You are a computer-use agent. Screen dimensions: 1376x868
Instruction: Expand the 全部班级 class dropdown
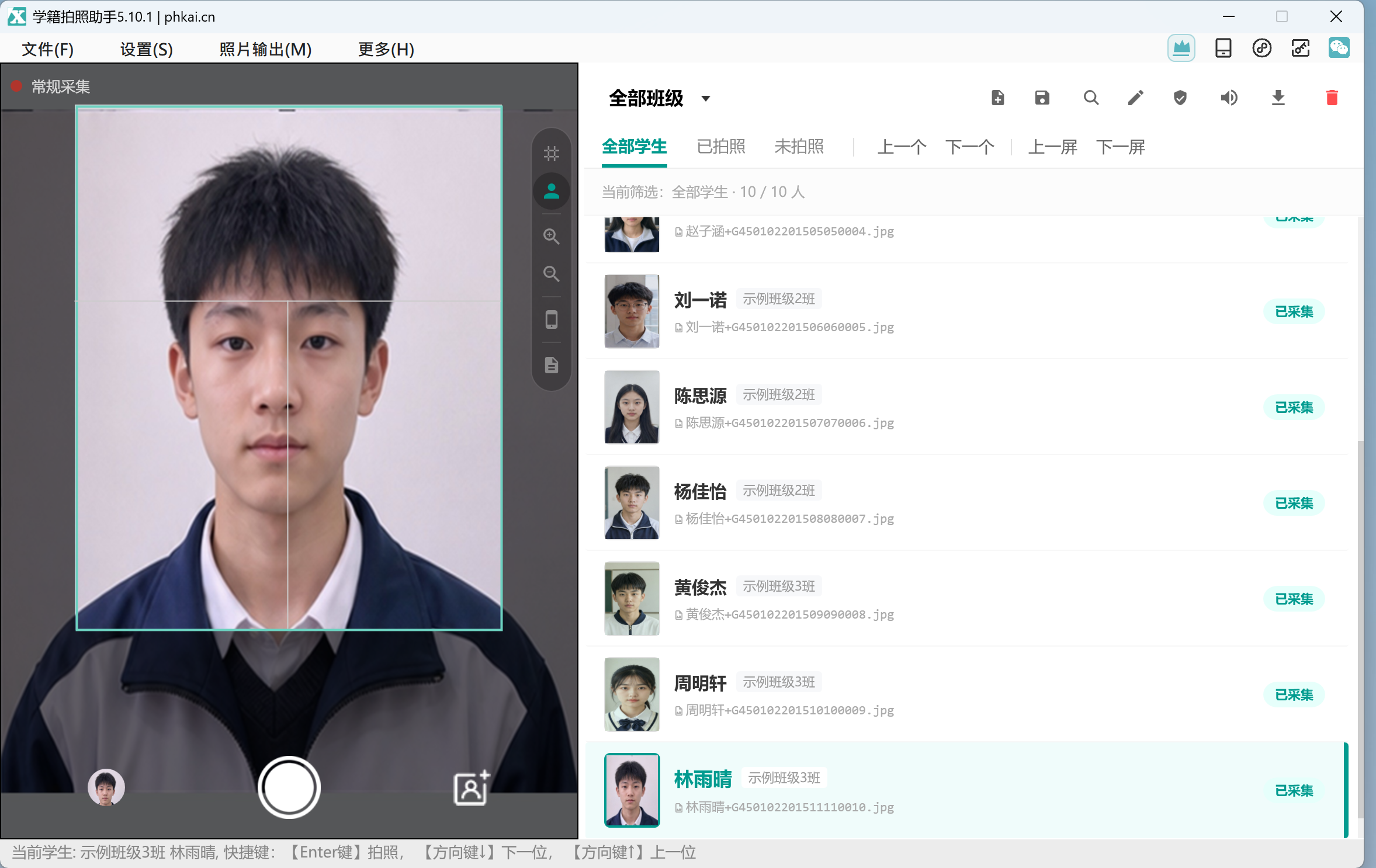click(x=659, y=98)
